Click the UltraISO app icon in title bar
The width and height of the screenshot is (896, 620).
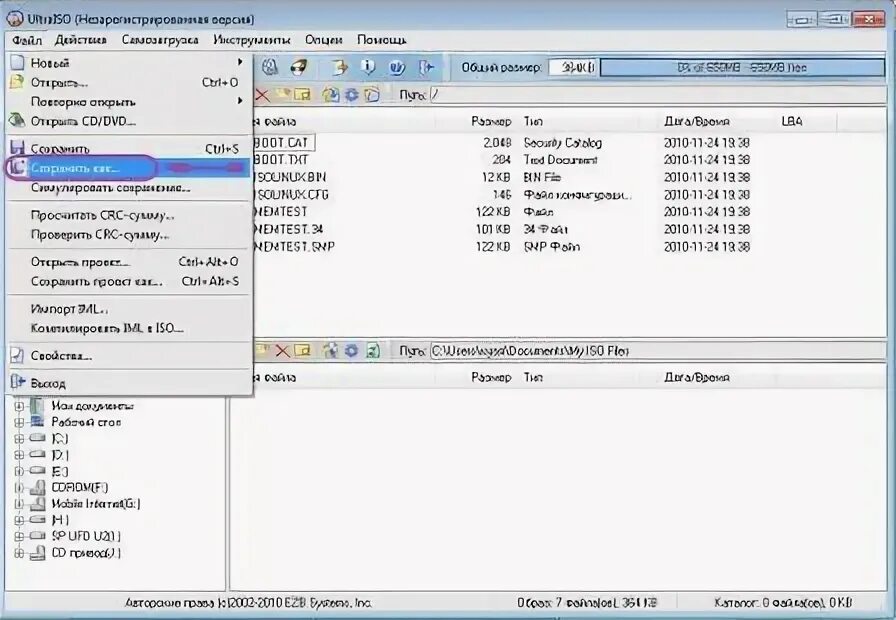click(15, 19)
